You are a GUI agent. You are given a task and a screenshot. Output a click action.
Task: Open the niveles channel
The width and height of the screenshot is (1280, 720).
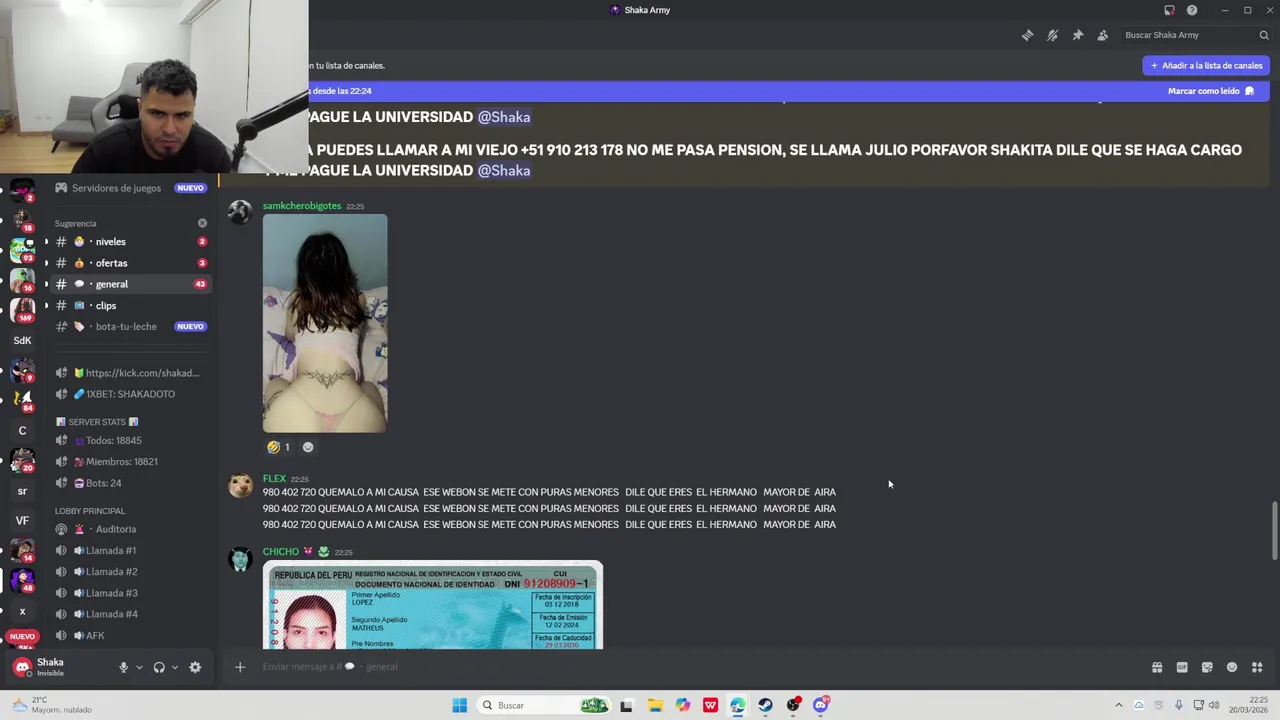130,242
